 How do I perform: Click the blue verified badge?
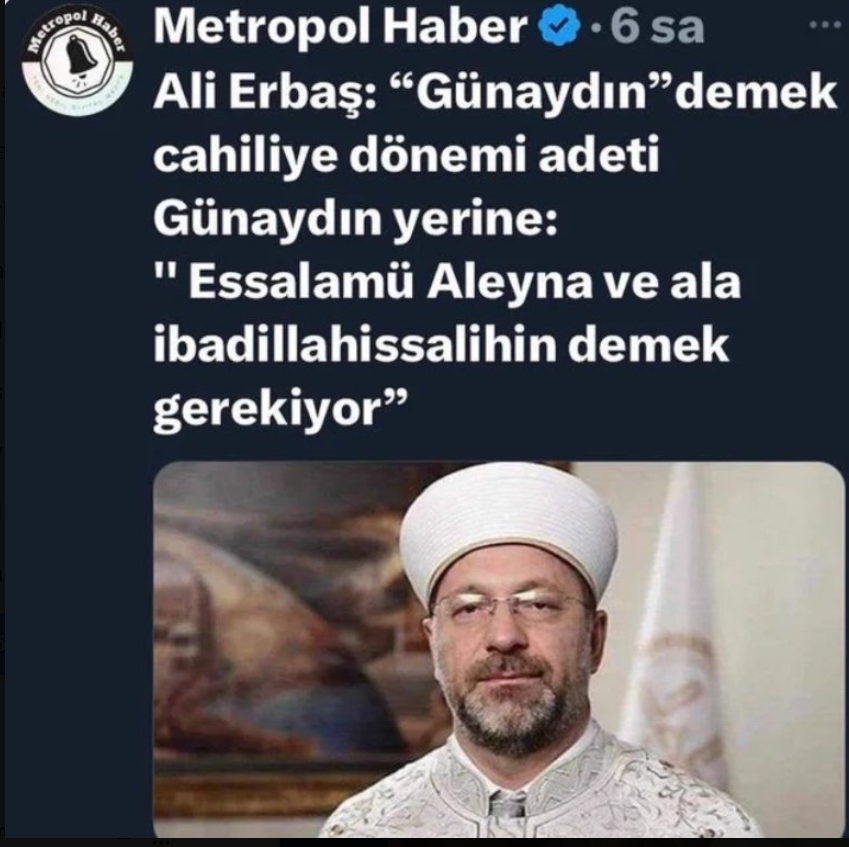click(x=558, y=25)
